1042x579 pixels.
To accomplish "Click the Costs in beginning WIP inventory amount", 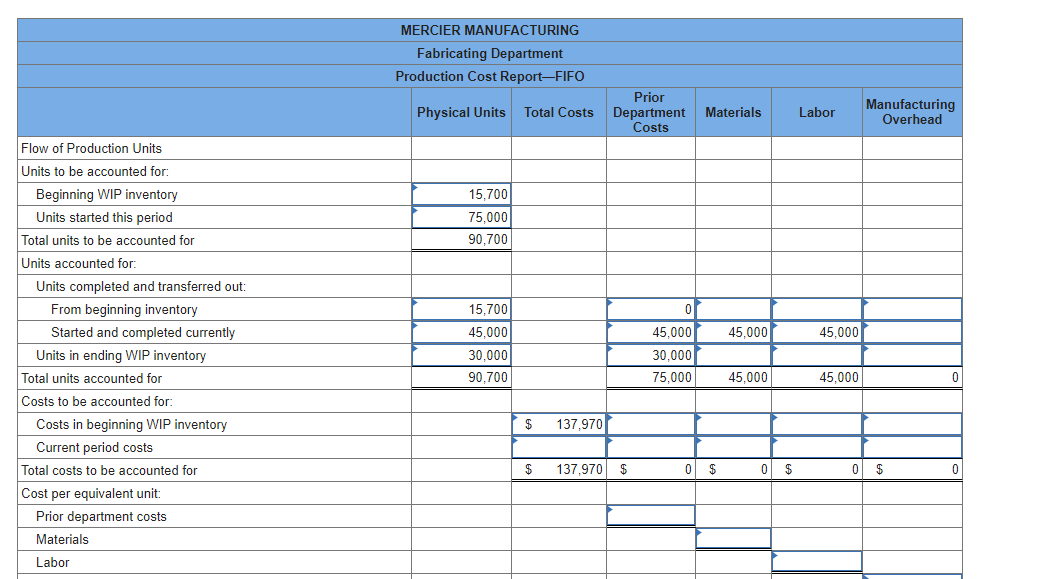I will click(559, 424).
